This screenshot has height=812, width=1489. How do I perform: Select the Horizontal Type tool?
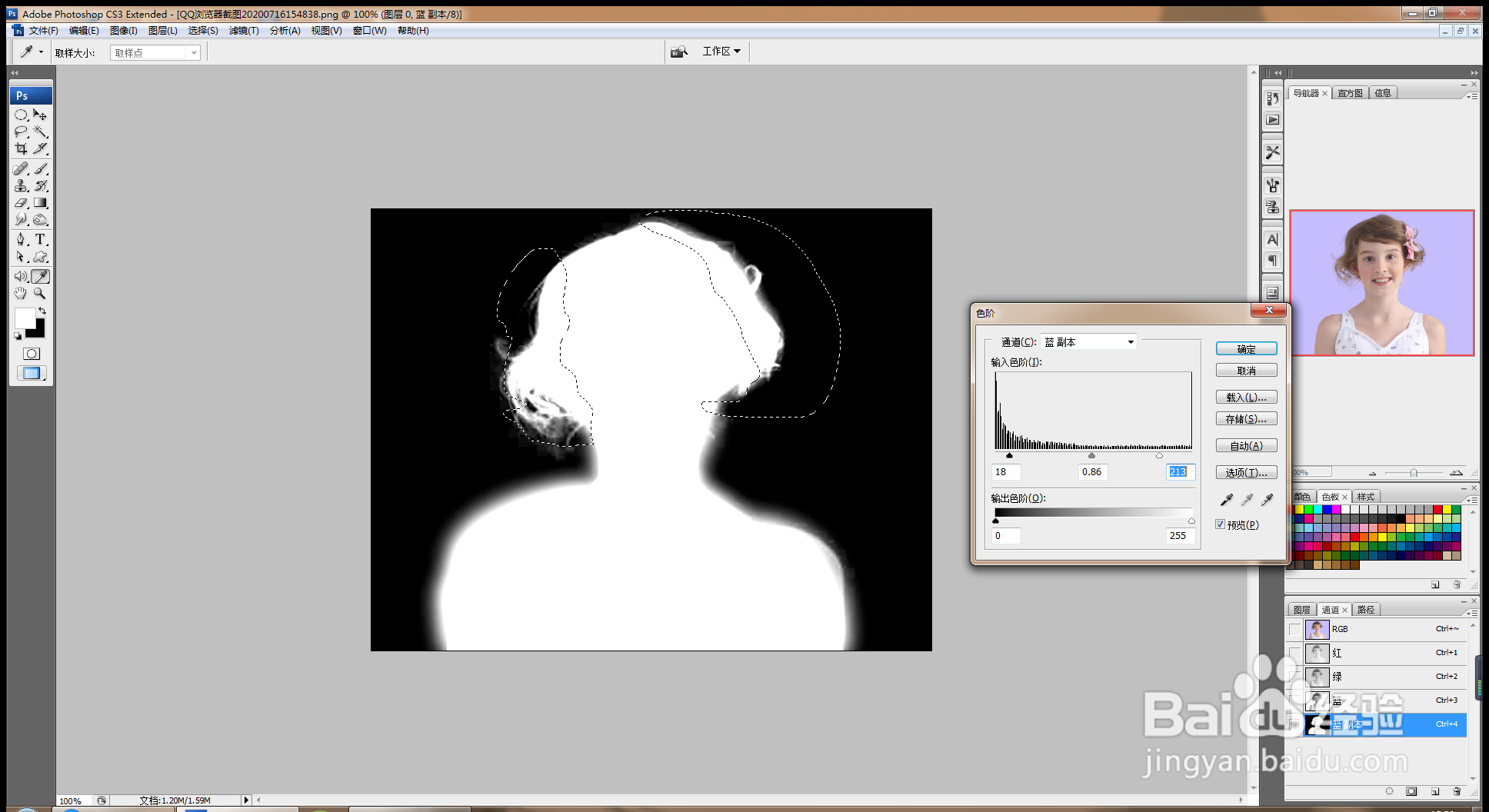pyautogui.click(x=41, y=239)
